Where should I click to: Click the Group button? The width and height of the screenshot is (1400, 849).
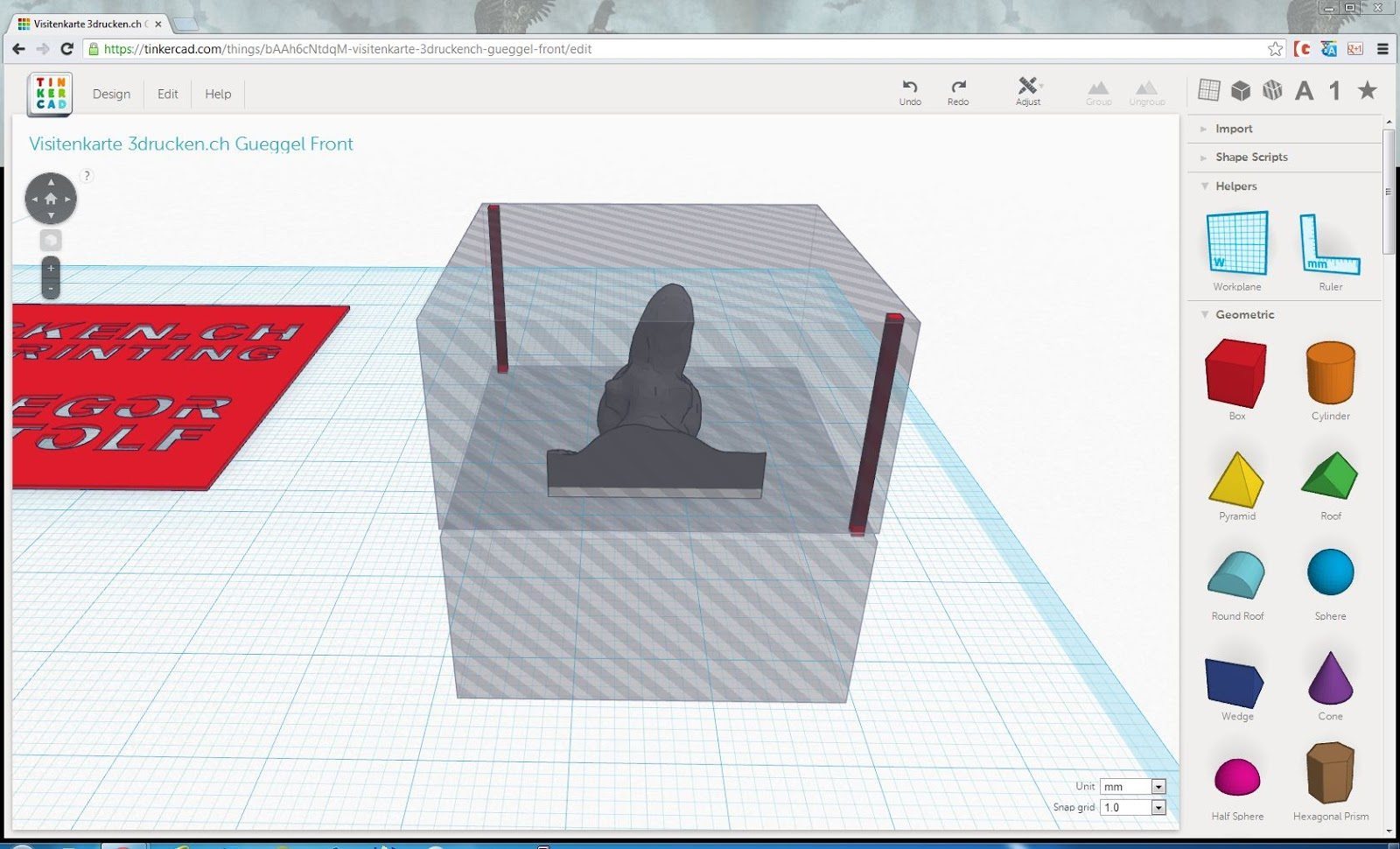pyautogui.click(x=1098, y=93)
